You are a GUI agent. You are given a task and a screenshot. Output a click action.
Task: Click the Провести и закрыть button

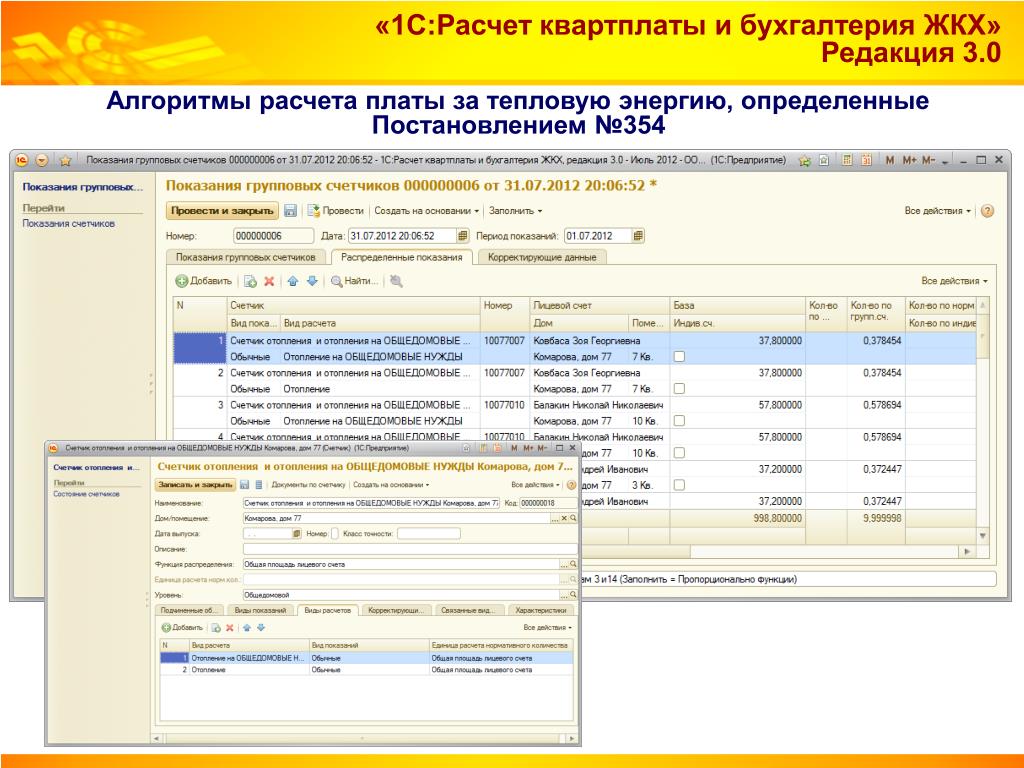point(222,211)
